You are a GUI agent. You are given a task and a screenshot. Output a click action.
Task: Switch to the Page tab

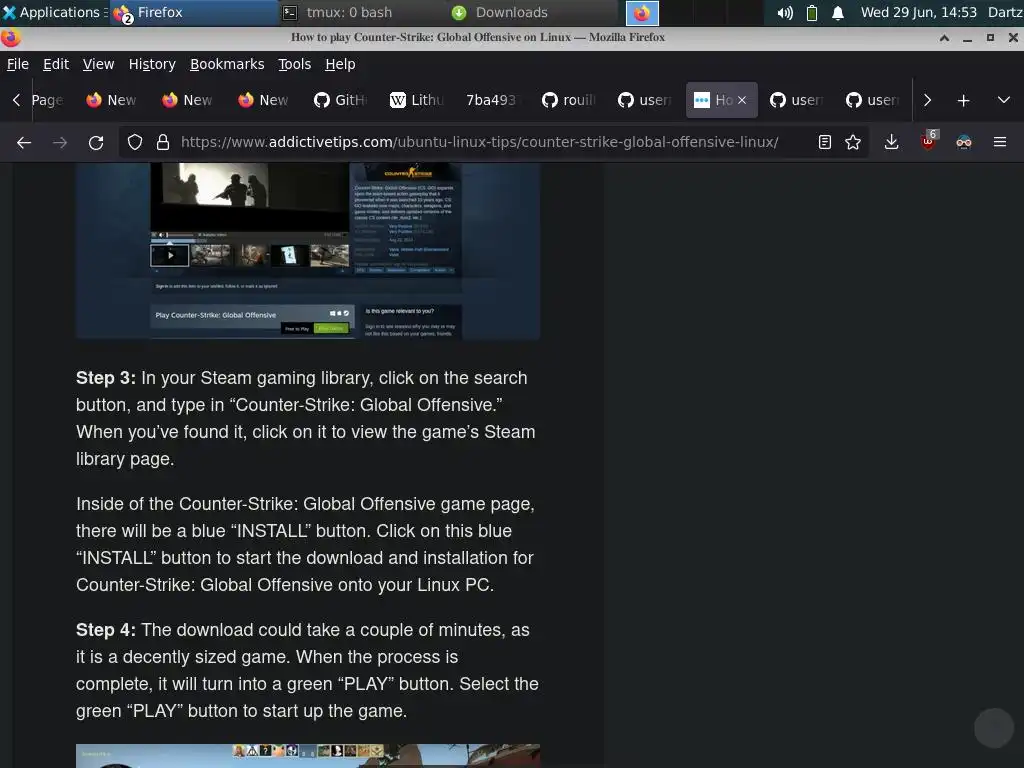coord(48,101)
